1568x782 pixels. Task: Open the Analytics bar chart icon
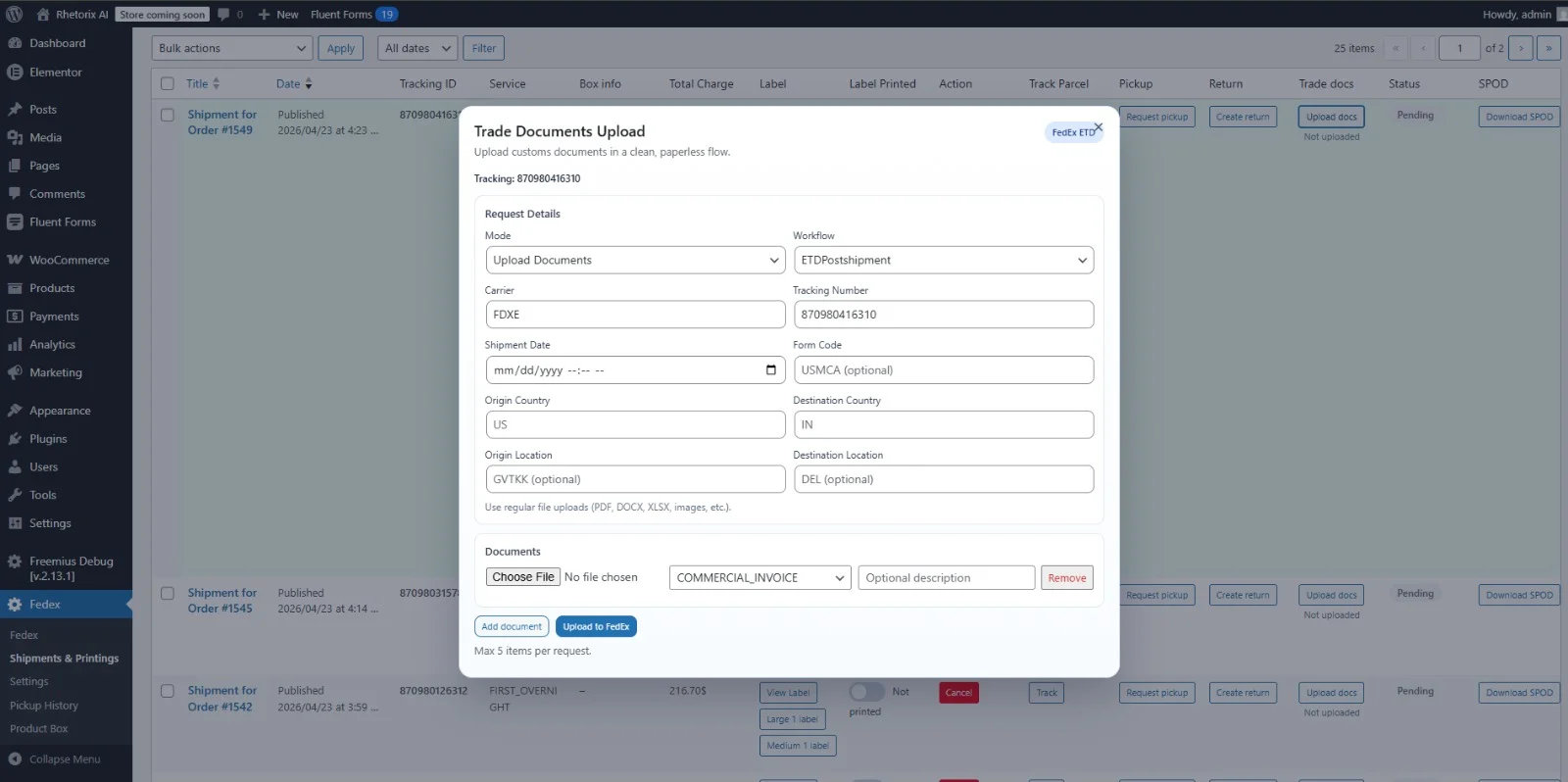15,344
